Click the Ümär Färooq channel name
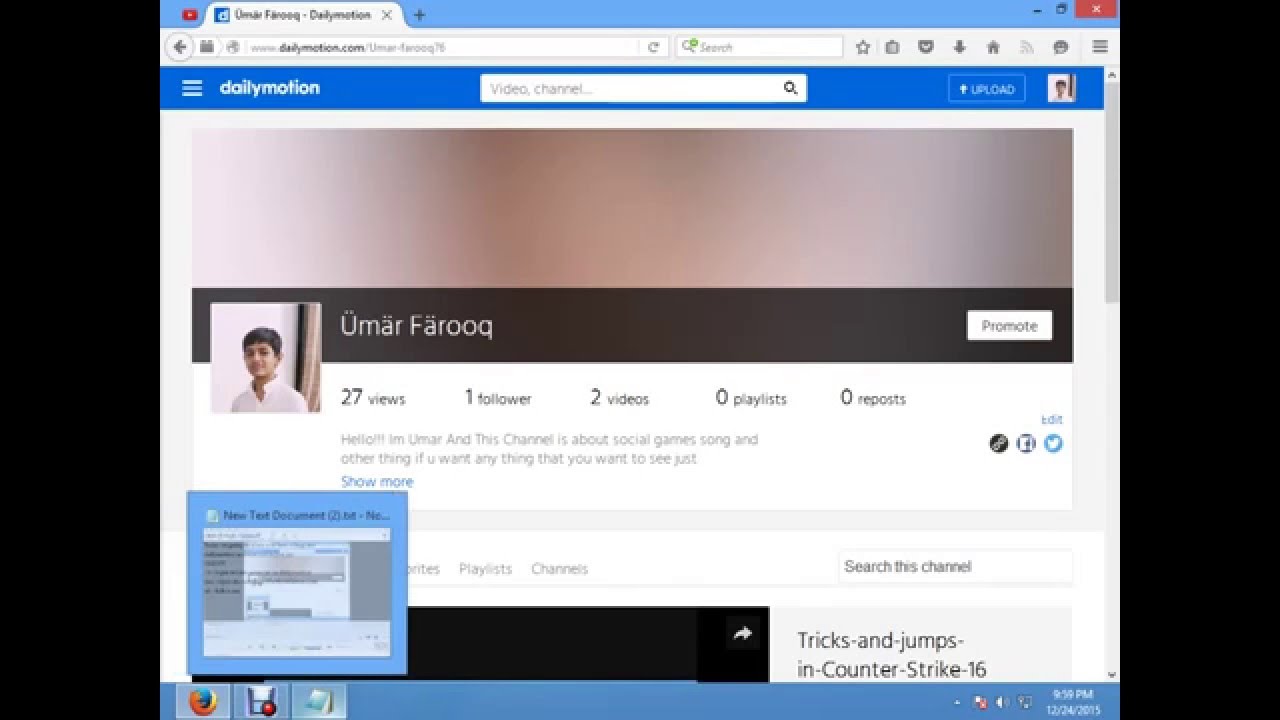1280x720 pixels. (x=416, y=325)
